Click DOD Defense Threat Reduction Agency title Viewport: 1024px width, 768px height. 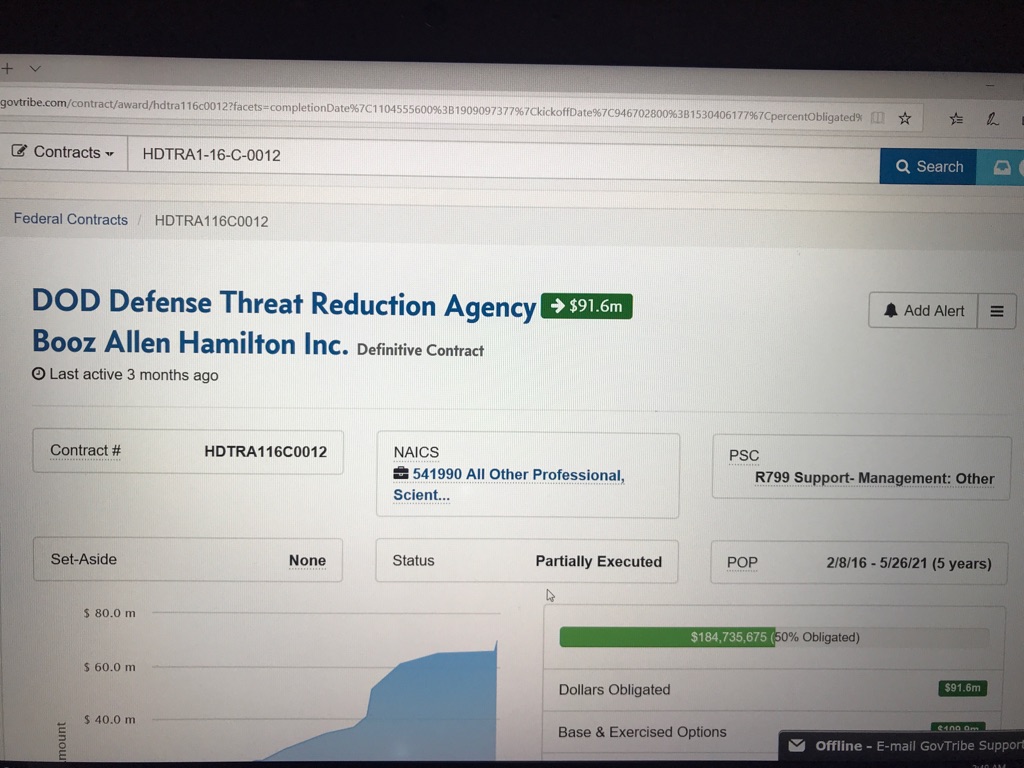coord(283,303)
